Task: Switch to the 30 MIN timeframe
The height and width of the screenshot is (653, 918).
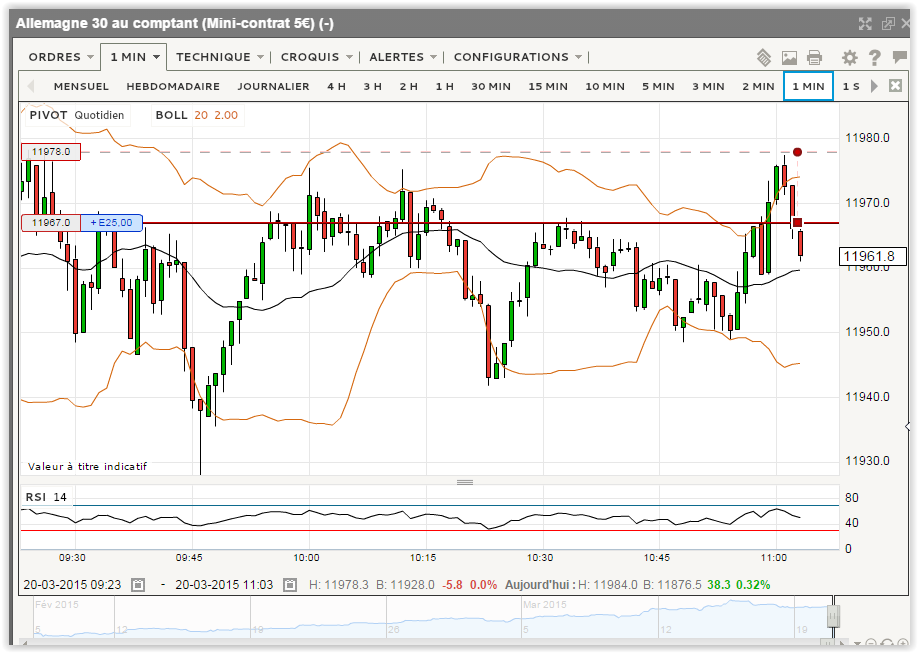Action: click(491, 87)
